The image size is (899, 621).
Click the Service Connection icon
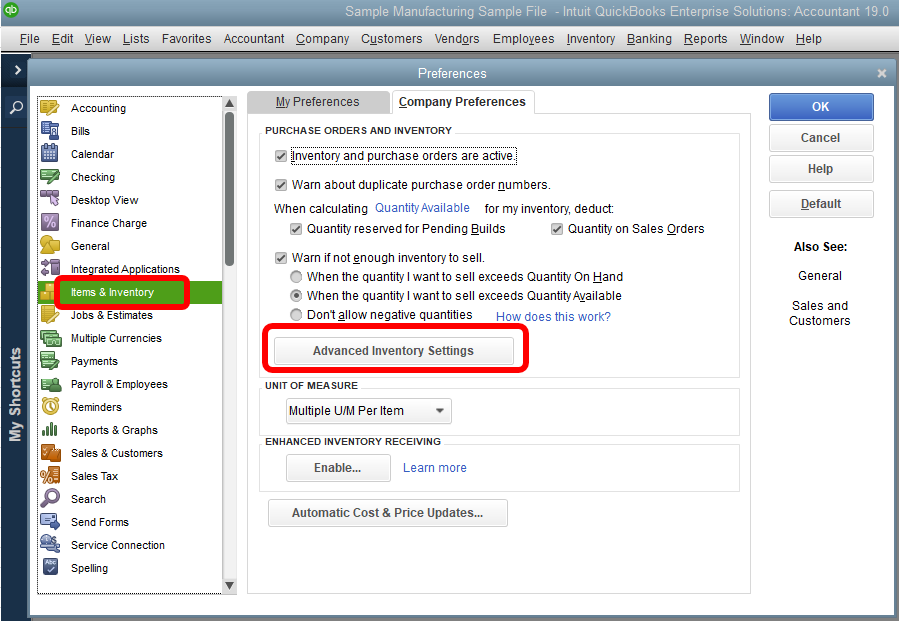(50, 544)
